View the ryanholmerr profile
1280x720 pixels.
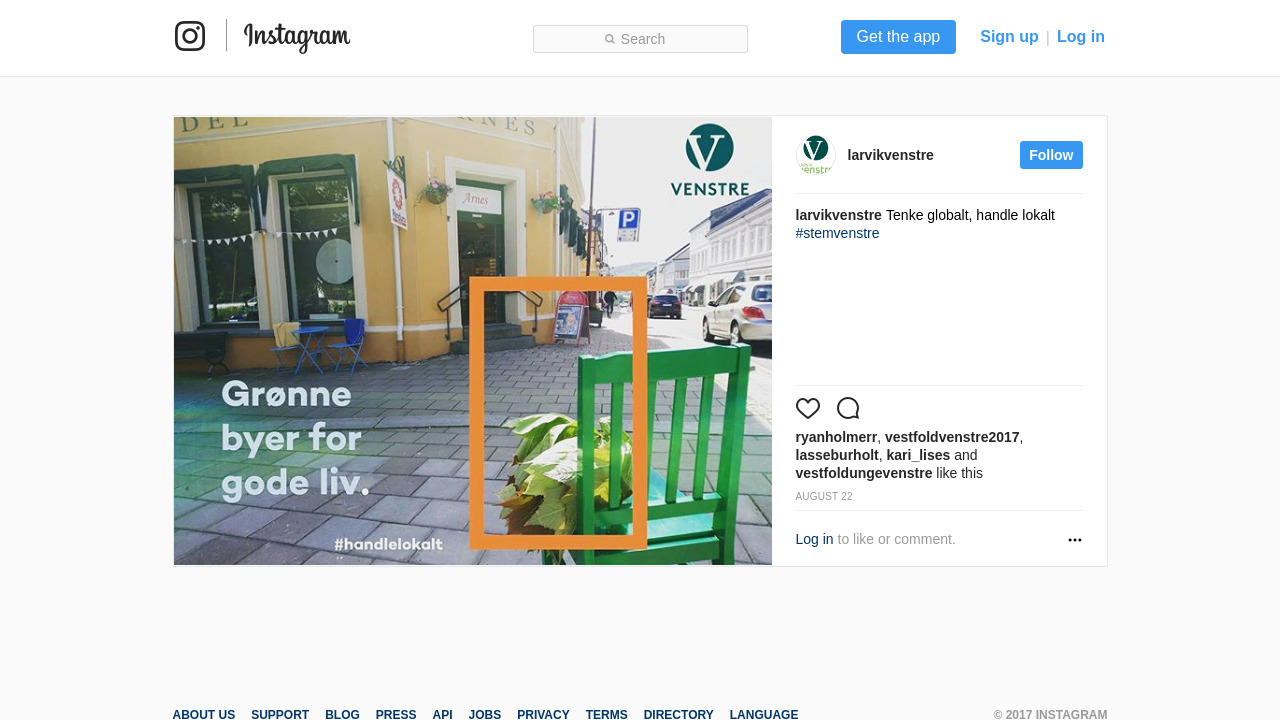click(836, 437)
